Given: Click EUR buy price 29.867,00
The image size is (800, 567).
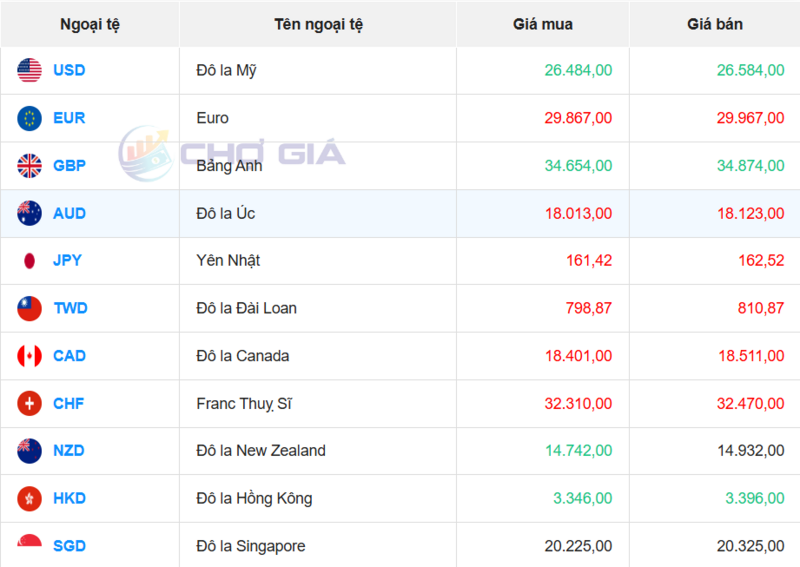Looking at the screenshot, I should (578, 118).
